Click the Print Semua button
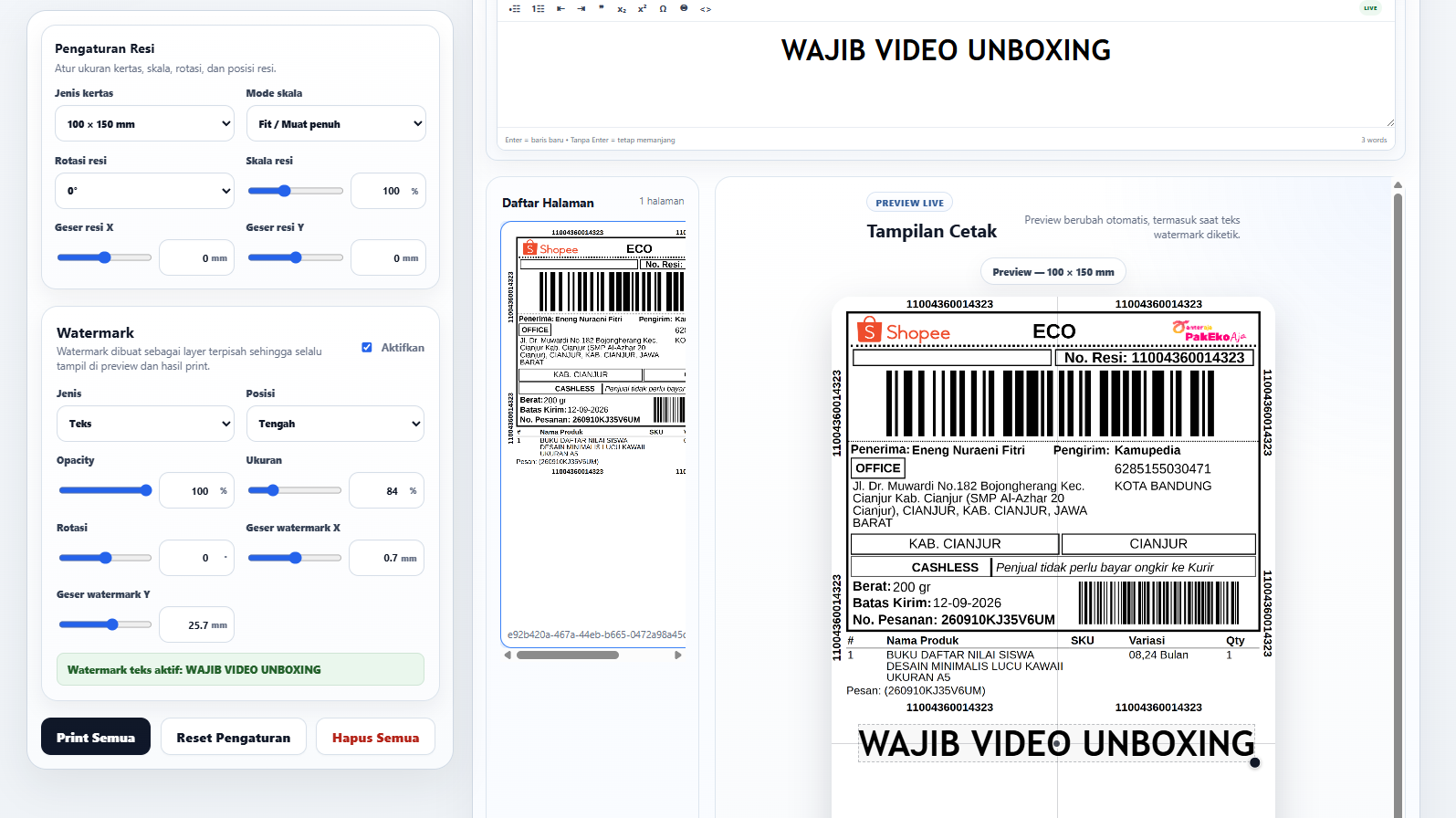 click(x=96, y=737)
